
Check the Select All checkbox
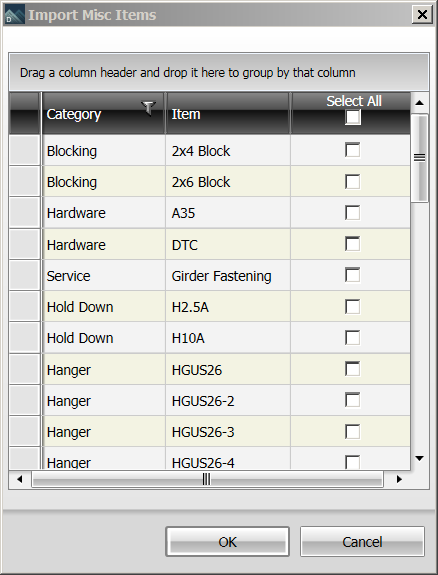point(353,118)
